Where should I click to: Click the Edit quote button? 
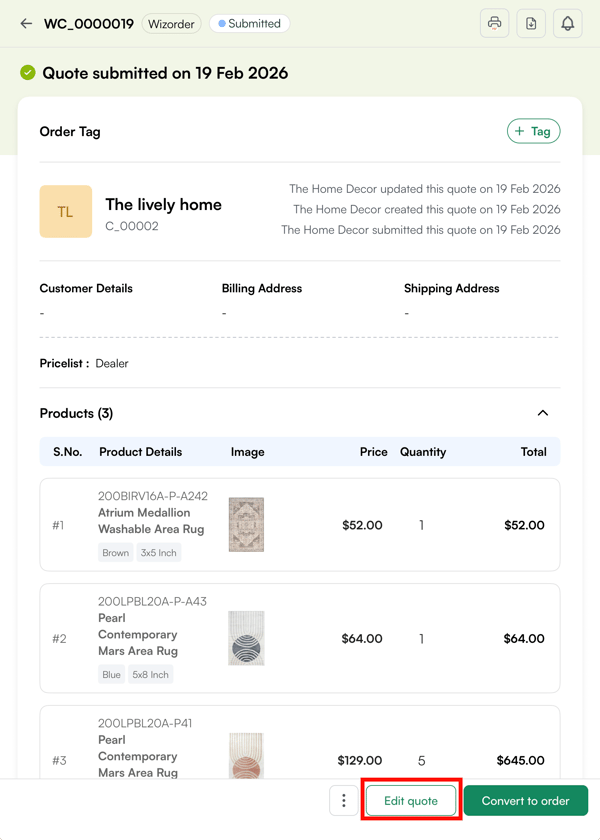(x=411, y=800)
